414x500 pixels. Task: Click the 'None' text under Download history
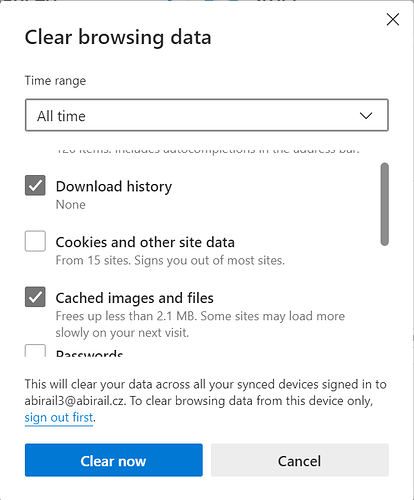pos(70,205)
